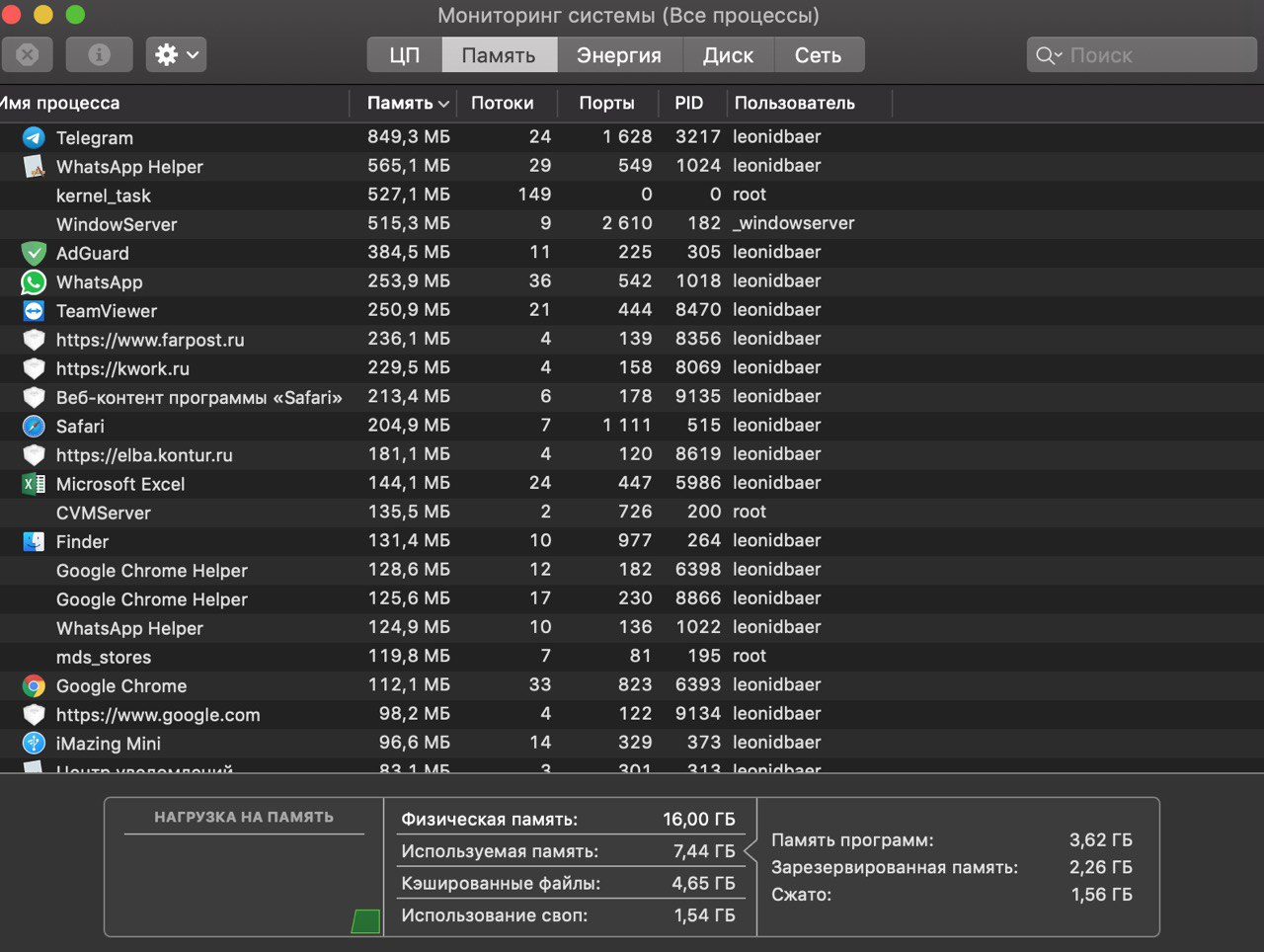Click the Safari compass icon
Viewport: 1264px width, 952px height.
34,426
